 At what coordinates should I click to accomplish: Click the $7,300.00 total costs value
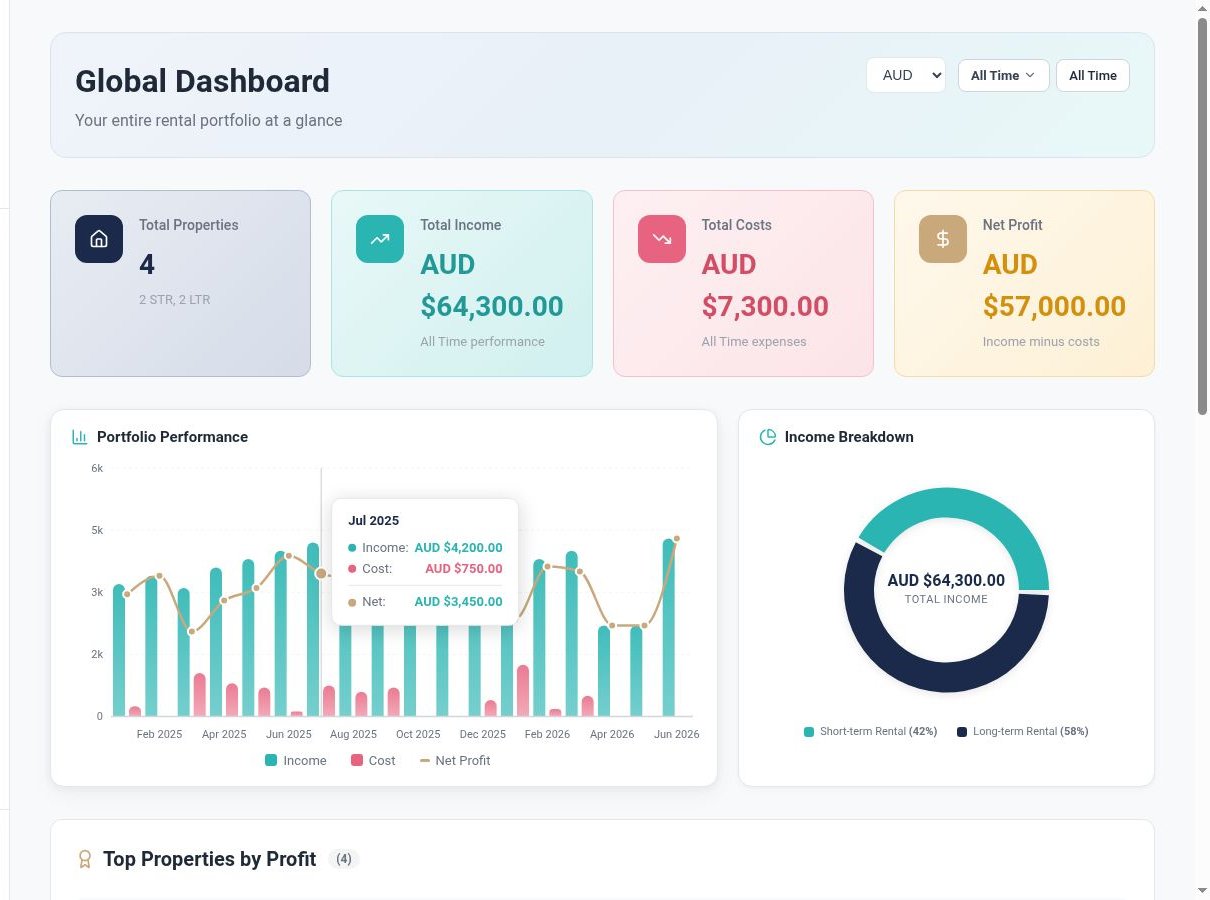click(x=765, y=306)
